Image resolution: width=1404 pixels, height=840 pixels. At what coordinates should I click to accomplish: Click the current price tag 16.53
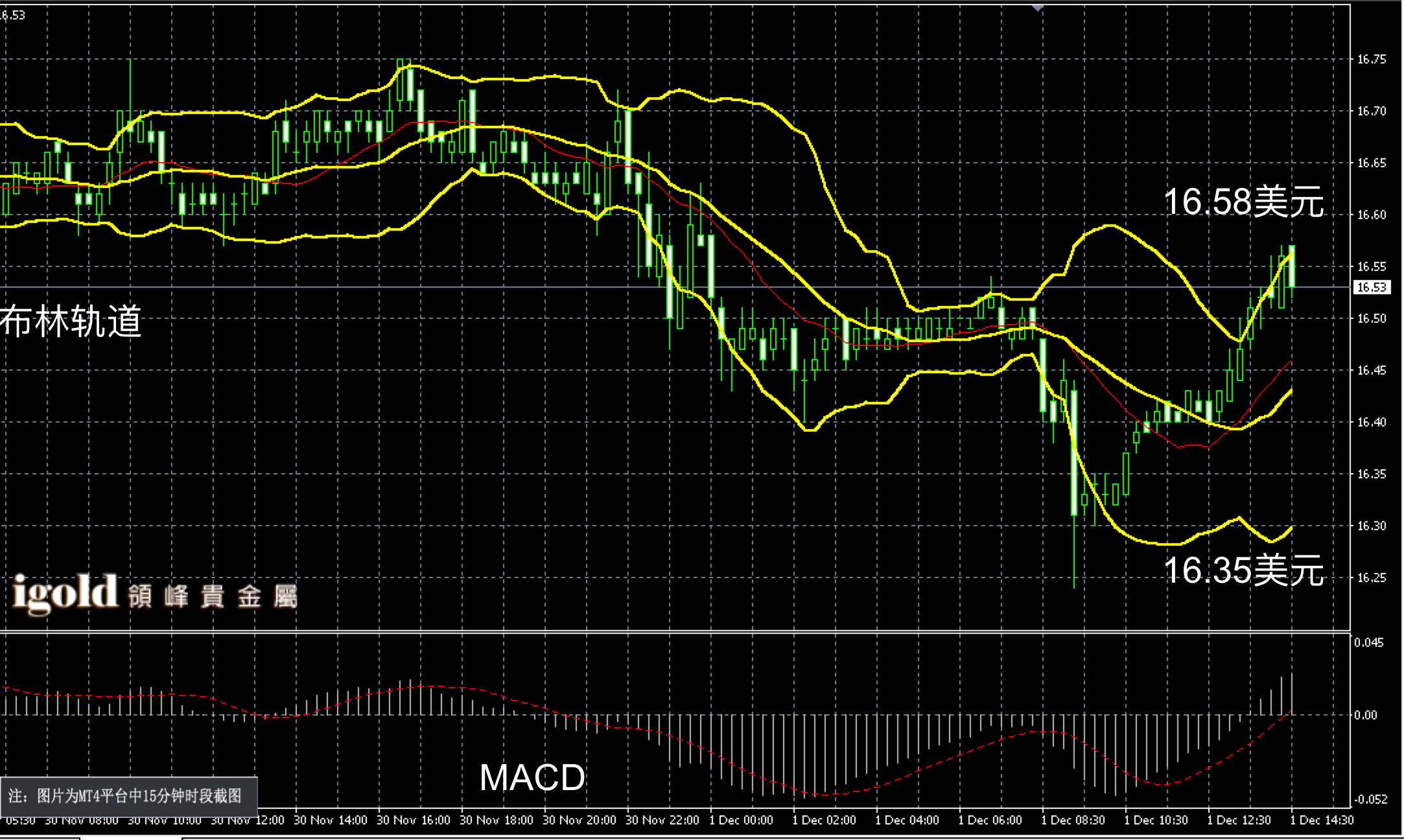point(1372,287)
